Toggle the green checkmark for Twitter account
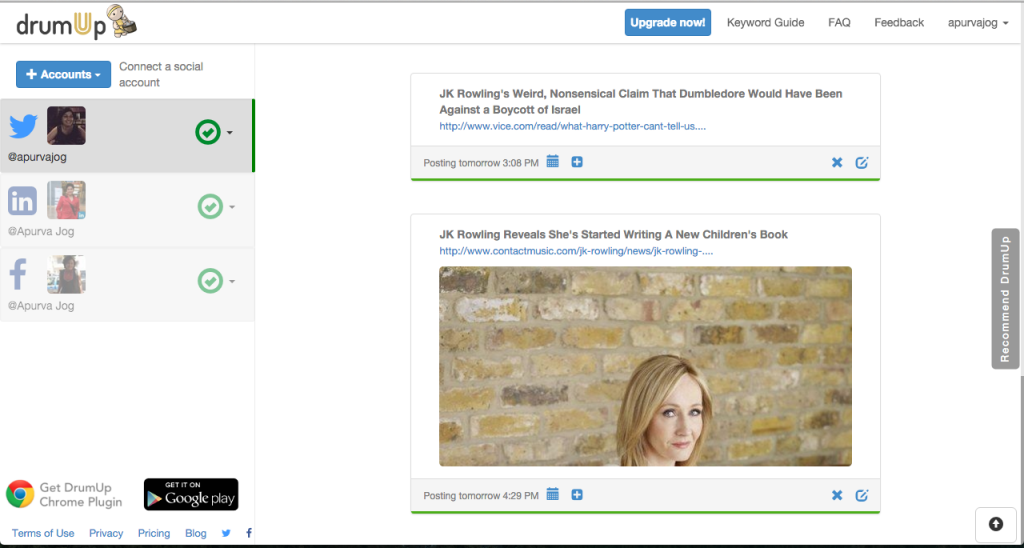The height and width of the screenshot is (548, 1024). [208, 133]
